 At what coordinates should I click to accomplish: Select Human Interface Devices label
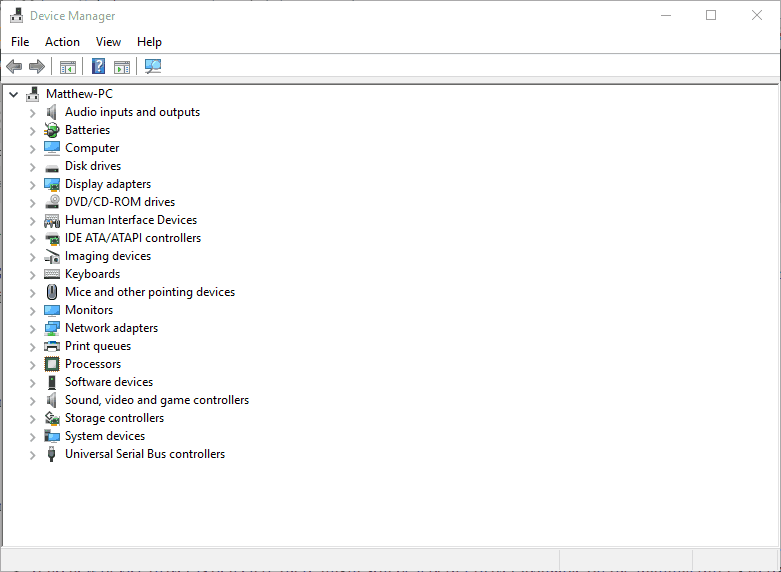pos(131,220)
